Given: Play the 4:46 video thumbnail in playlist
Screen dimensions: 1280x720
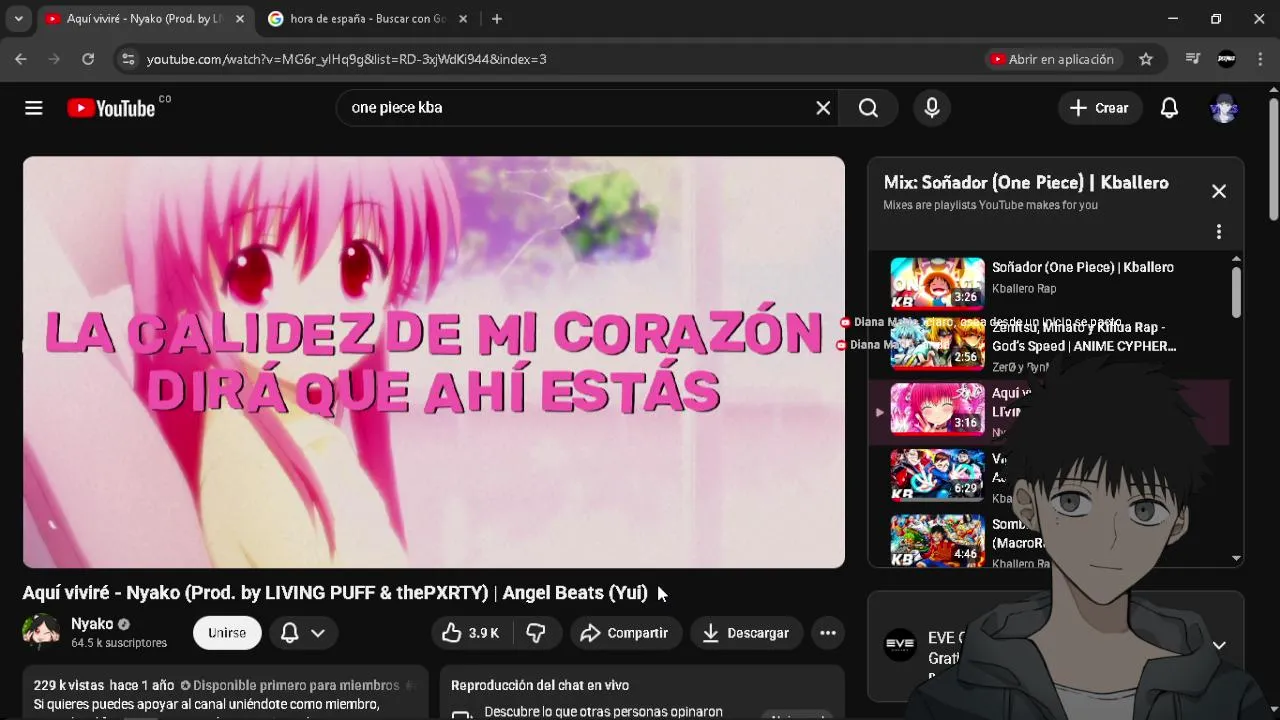Looking at the screenshot, I should point(937,541).
